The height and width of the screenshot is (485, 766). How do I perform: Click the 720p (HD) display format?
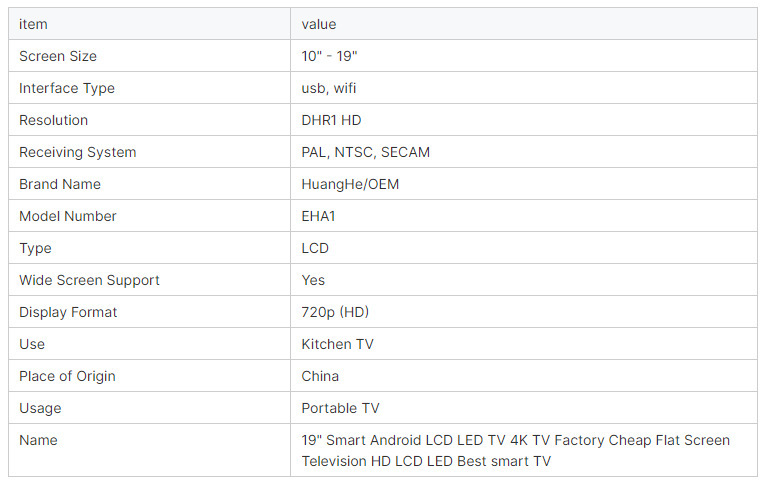coord(336,312)
